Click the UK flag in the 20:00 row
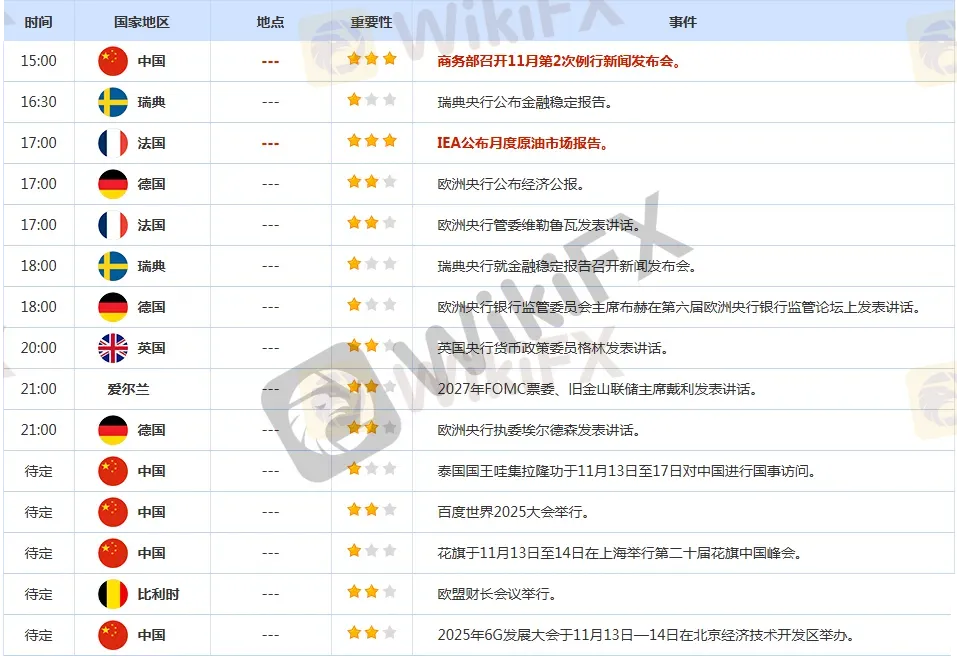The height and width of the screenshot is (656, 957). 113,348
